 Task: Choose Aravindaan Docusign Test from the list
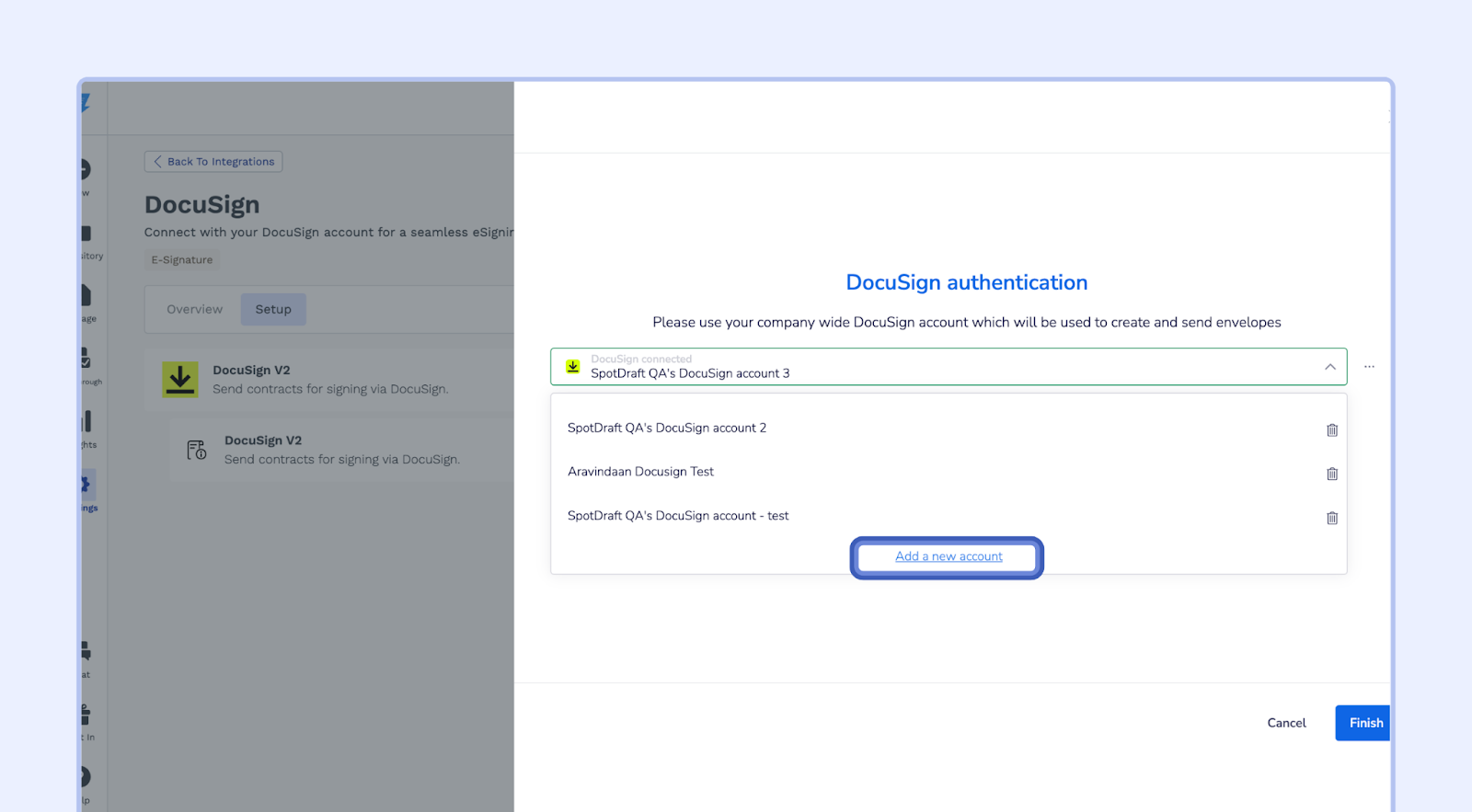tap(640, 472)
